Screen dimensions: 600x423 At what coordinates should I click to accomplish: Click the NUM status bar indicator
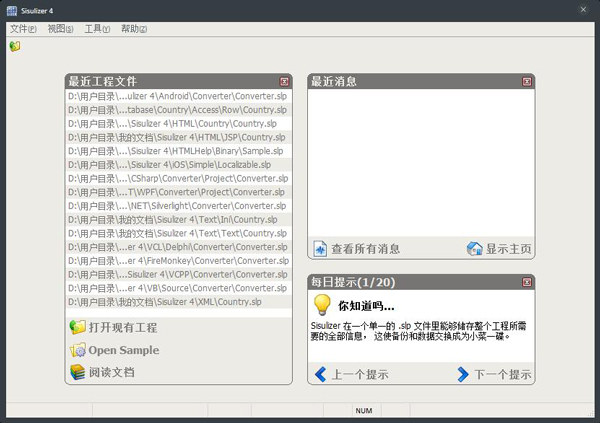tap(364, 411)
